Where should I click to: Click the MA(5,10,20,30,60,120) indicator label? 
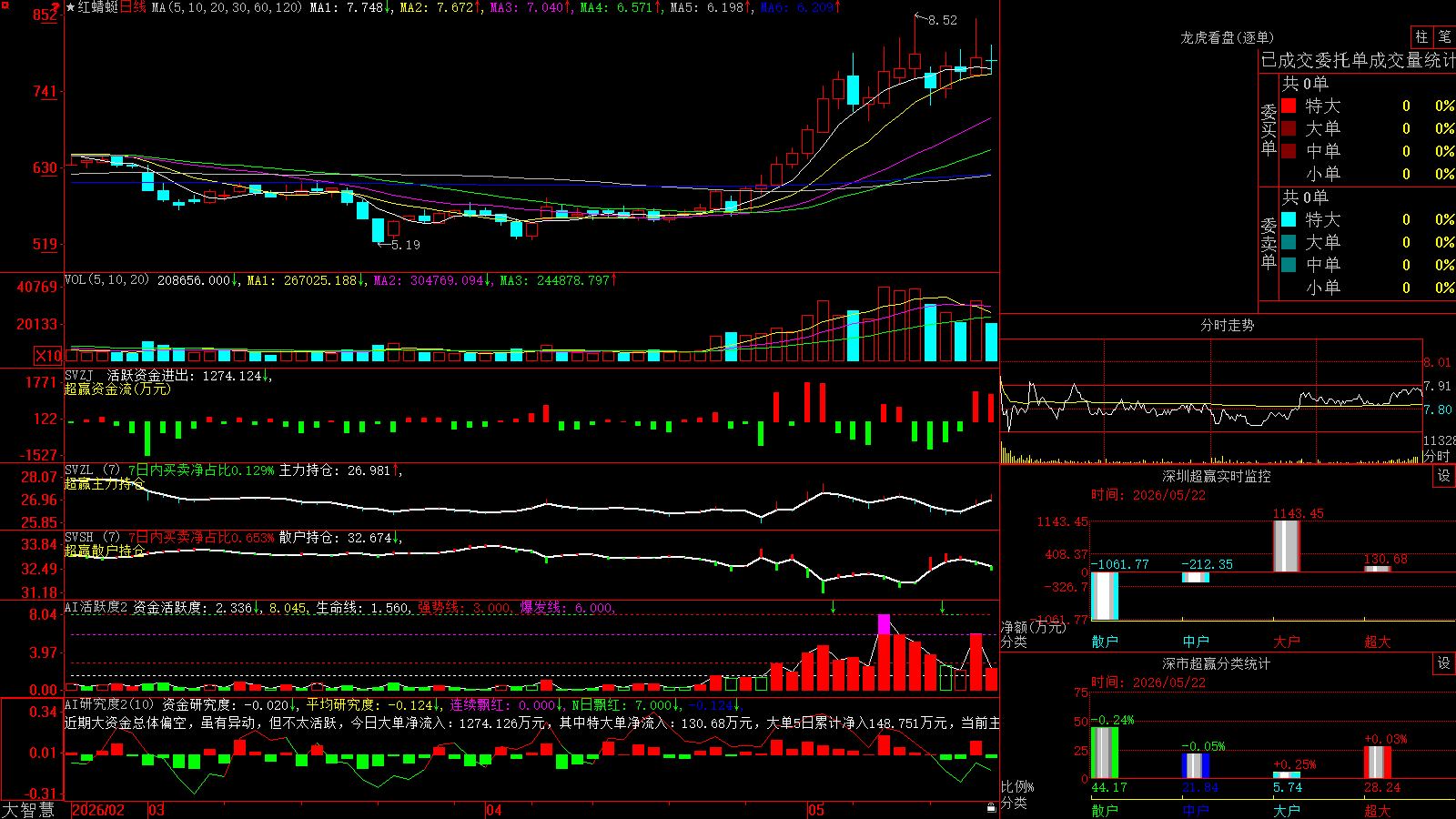pos(227,7)
